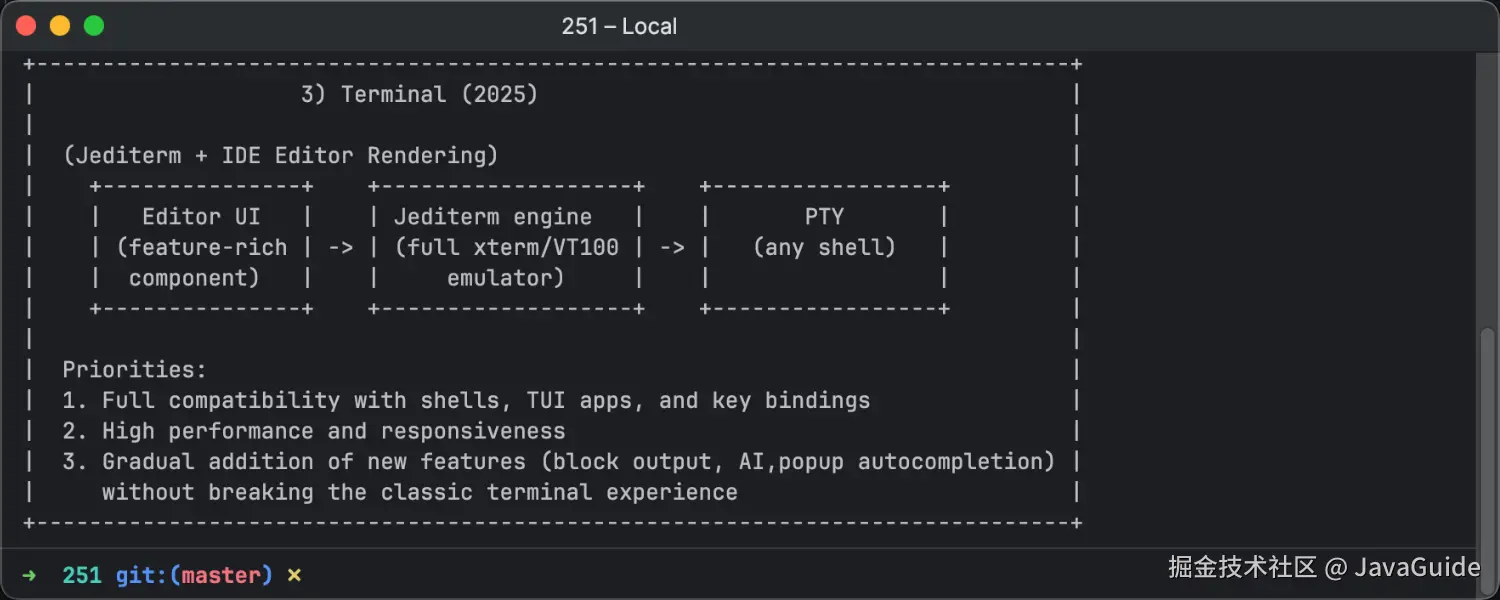The height and width of the screenshot is (600, 1500).
Task: Click the "Priorities:" line
Action: pyautogui.click(x=134, y=370)
